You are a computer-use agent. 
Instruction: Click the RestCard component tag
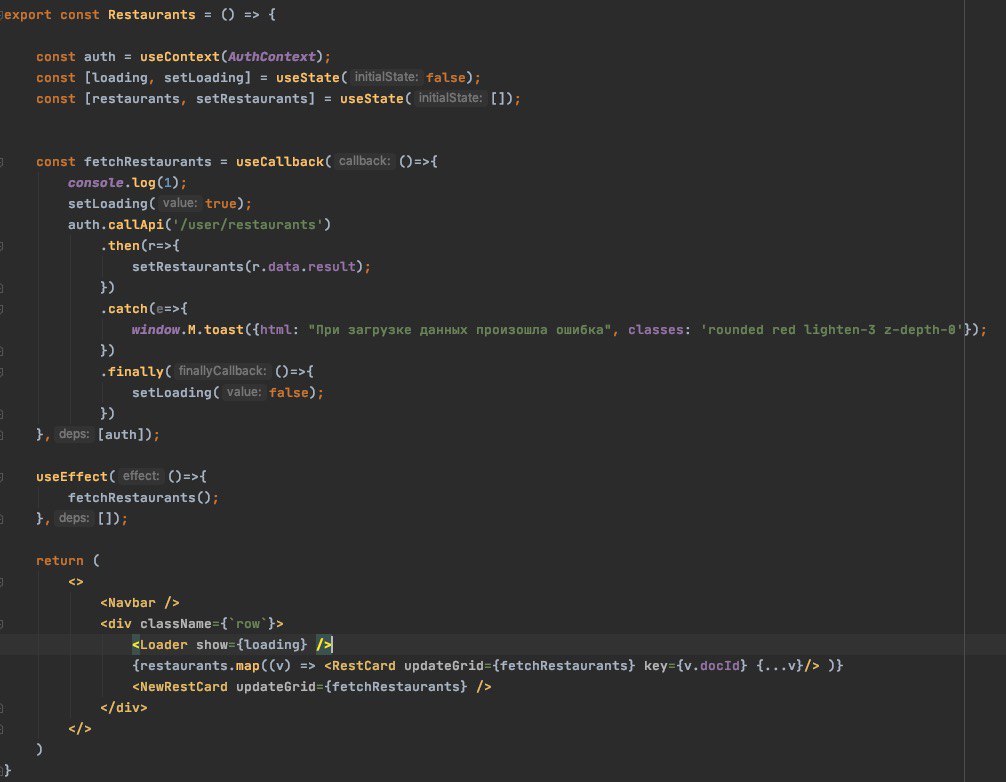pos(360,666)
